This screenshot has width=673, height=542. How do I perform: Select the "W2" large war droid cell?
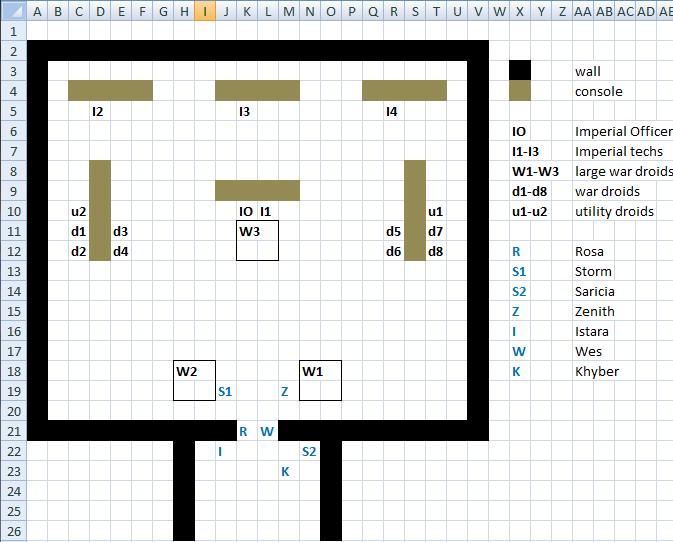pyautogui.click(x=194, y=381)
